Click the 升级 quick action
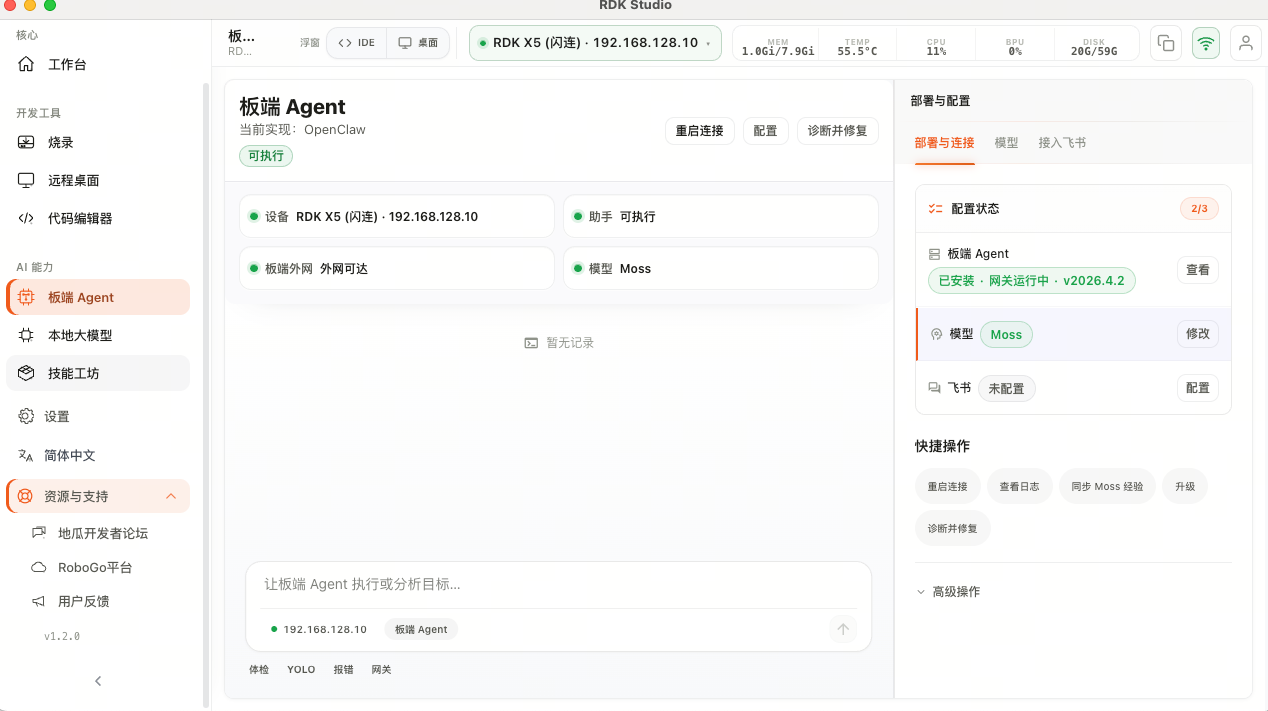 click(1185, 486)
